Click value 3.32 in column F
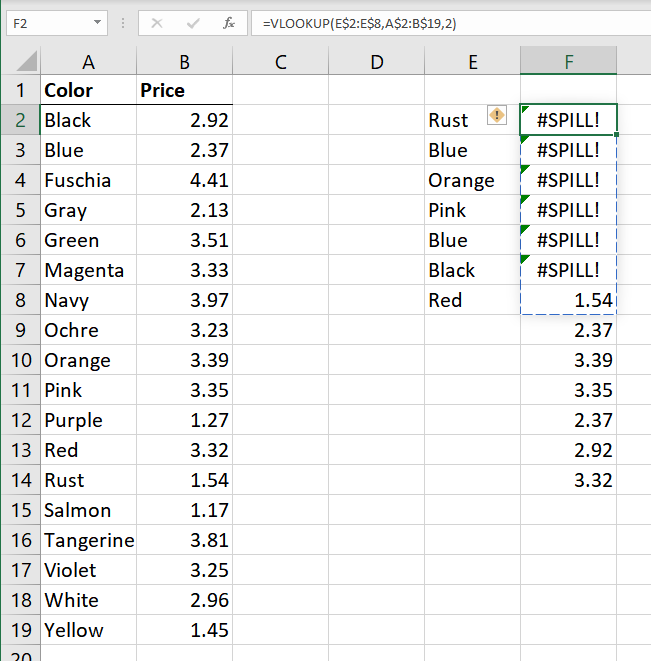 click(x=568, y=480)
